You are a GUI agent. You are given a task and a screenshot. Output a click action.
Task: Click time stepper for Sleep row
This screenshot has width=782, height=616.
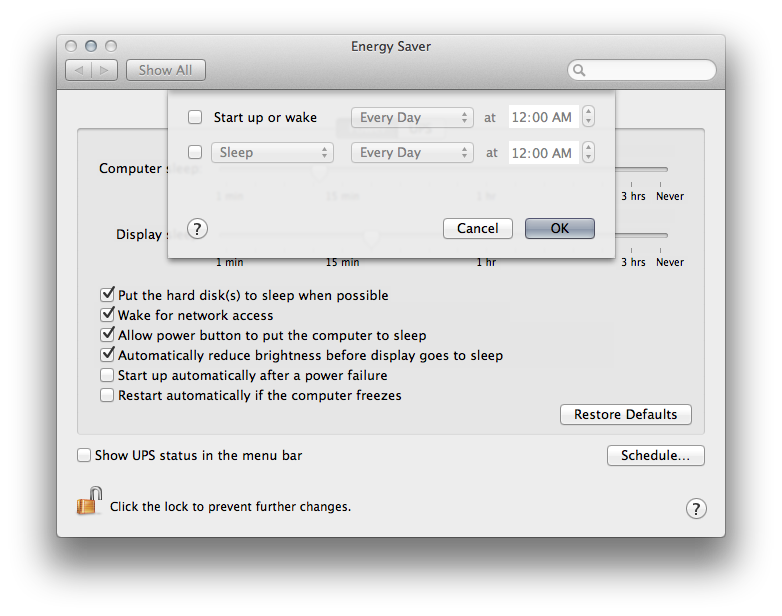pyautogui.click(x=588, y=152)
